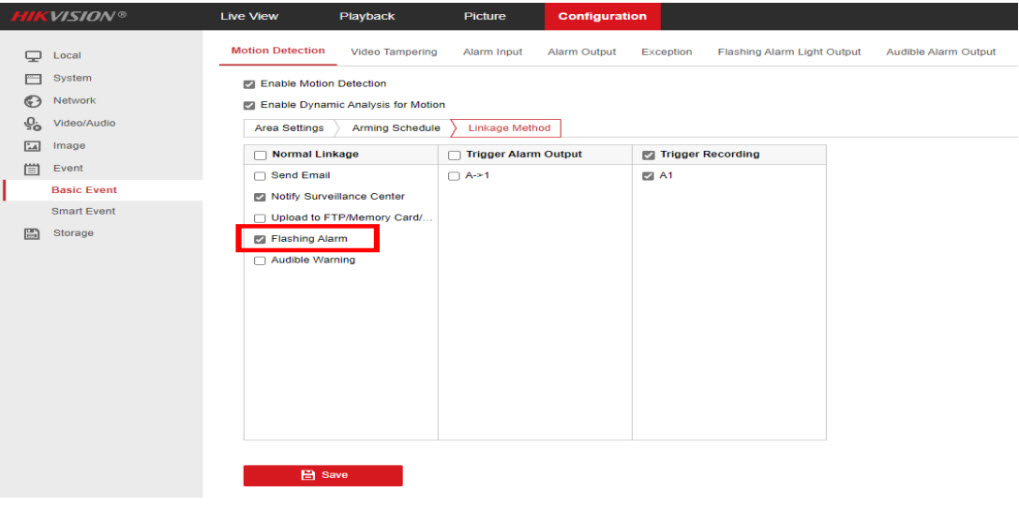The image size is (1019, 505).
Task: Disable the Enable Motion Detection checkbox
Action: [249, 84]
